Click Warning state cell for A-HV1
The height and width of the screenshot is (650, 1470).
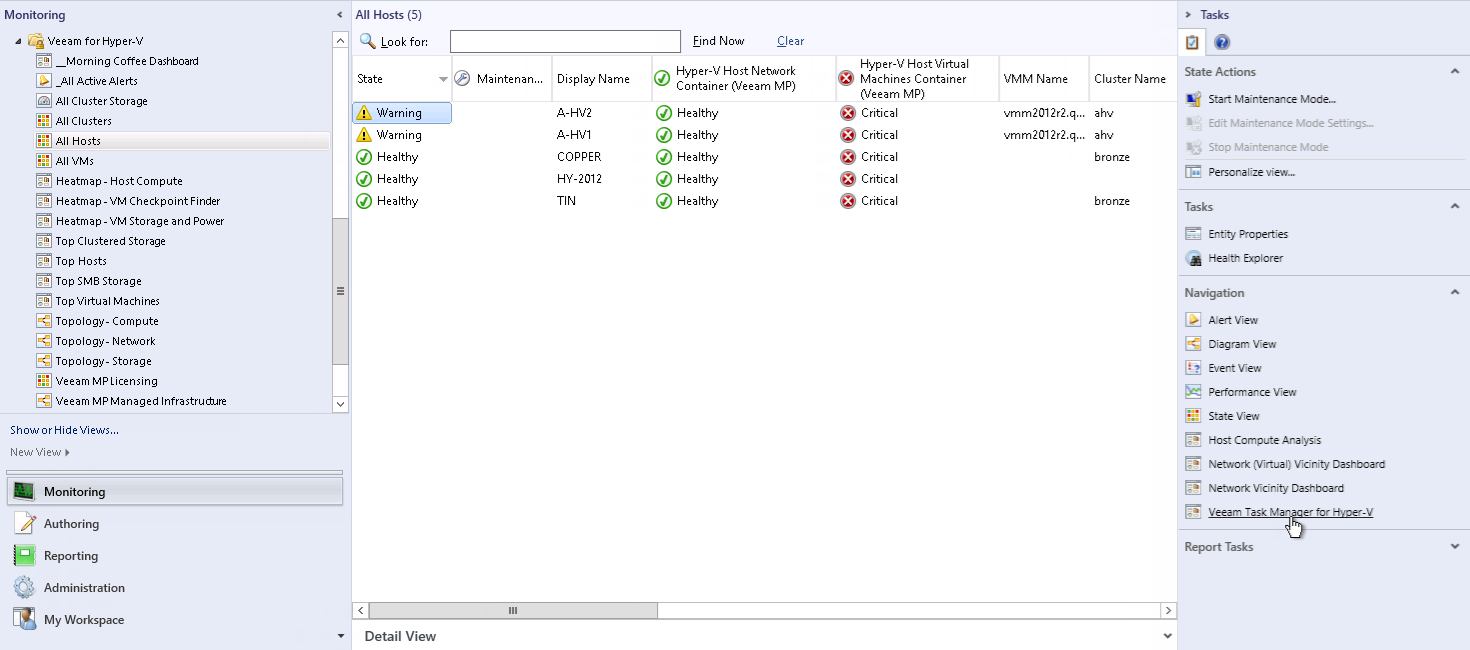click(x=401, y=135)
